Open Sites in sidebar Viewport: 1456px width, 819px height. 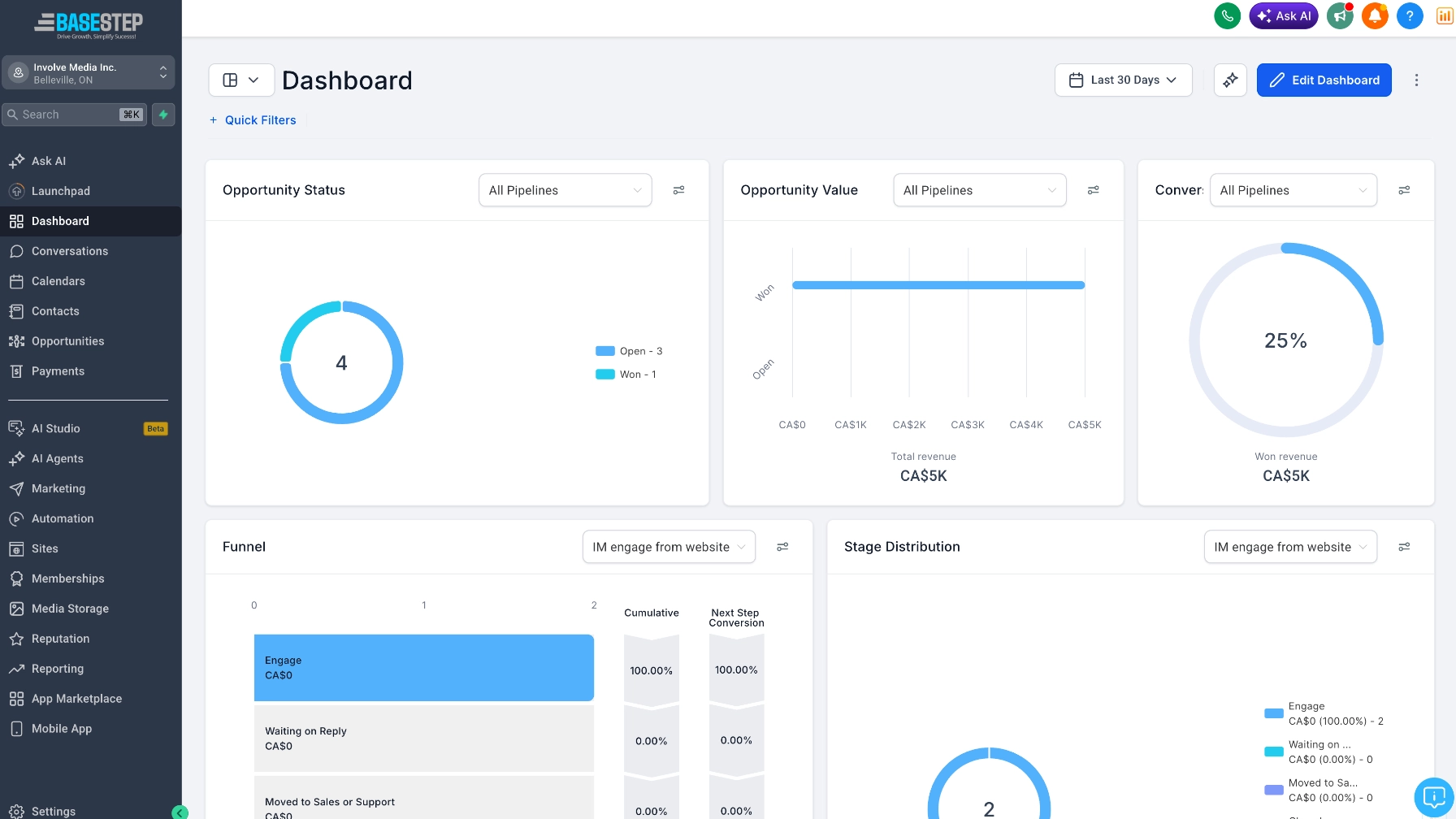90,548
